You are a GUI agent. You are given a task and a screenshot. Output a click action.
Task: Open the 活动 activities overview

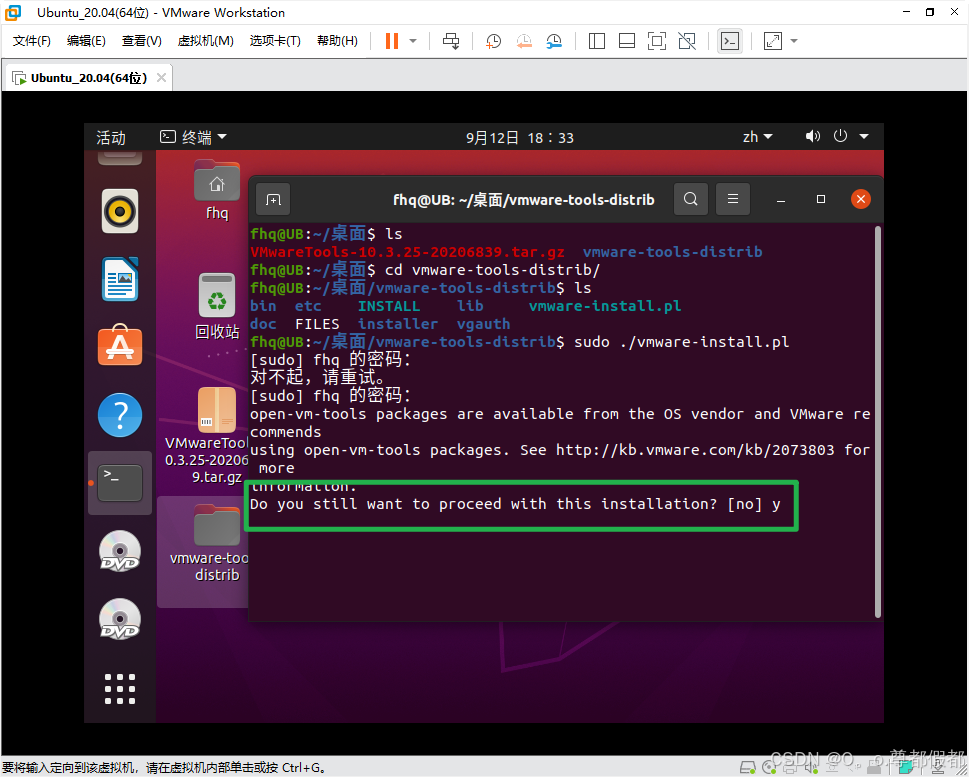click(x=111, y=137)
